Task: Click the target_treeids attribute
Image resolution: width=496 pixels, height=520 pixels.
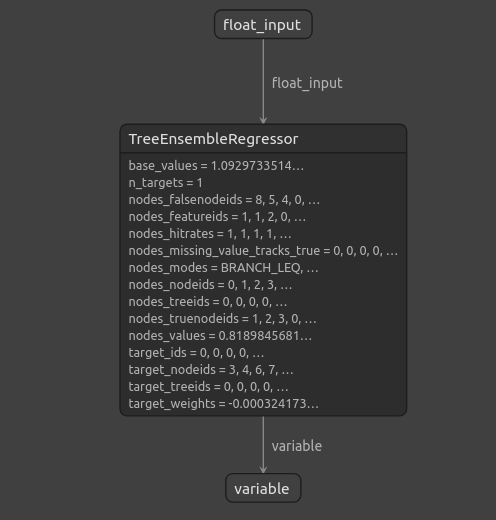Action: click(208, 387)
